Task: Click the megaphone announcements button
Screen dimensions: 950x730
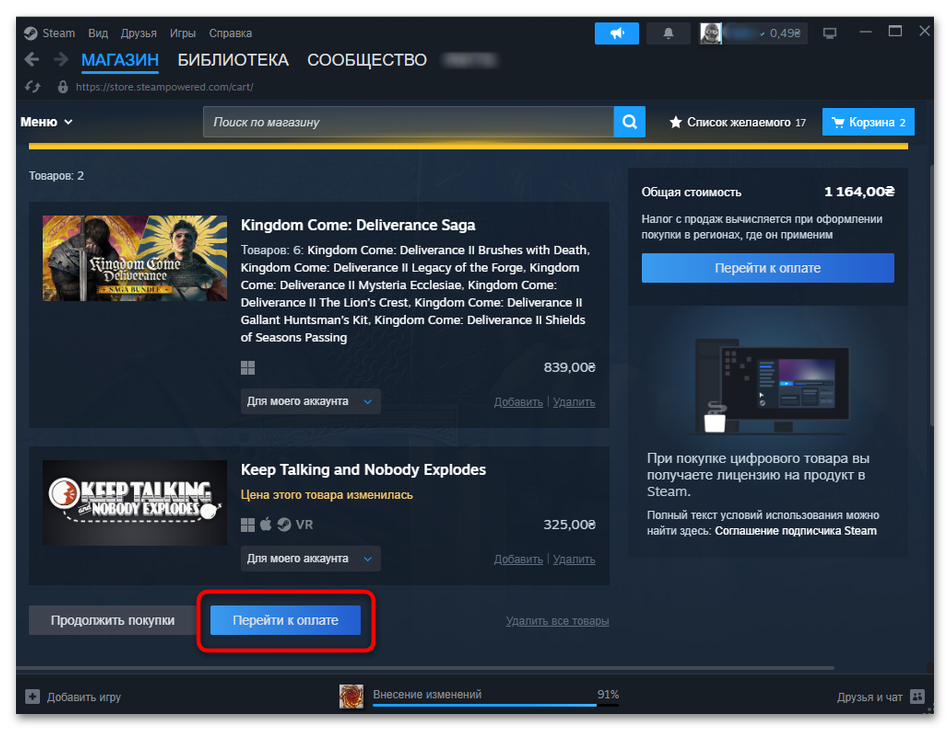Action: coord(617,33)
